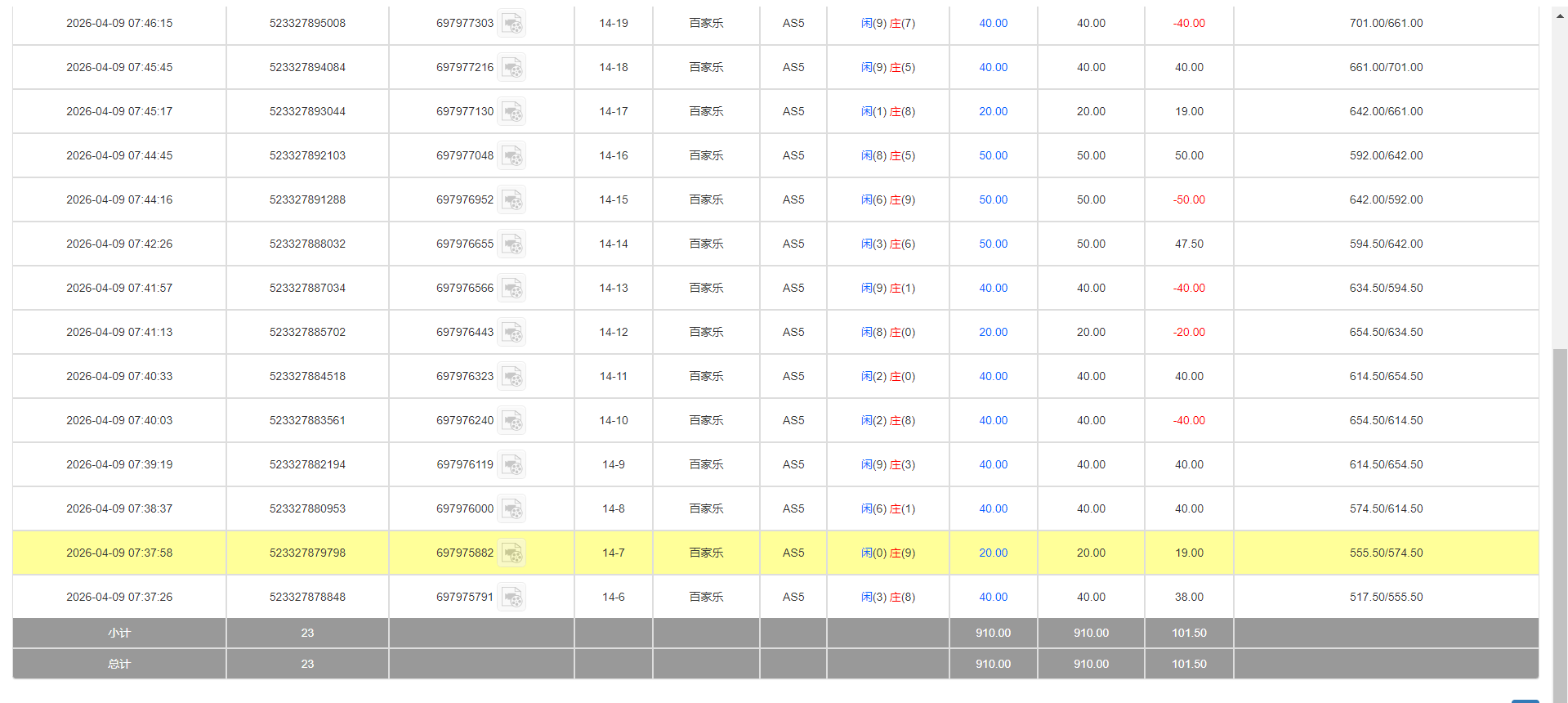
Task: Click the vertical scrollbar thumb
Action: coord(1560,523)
